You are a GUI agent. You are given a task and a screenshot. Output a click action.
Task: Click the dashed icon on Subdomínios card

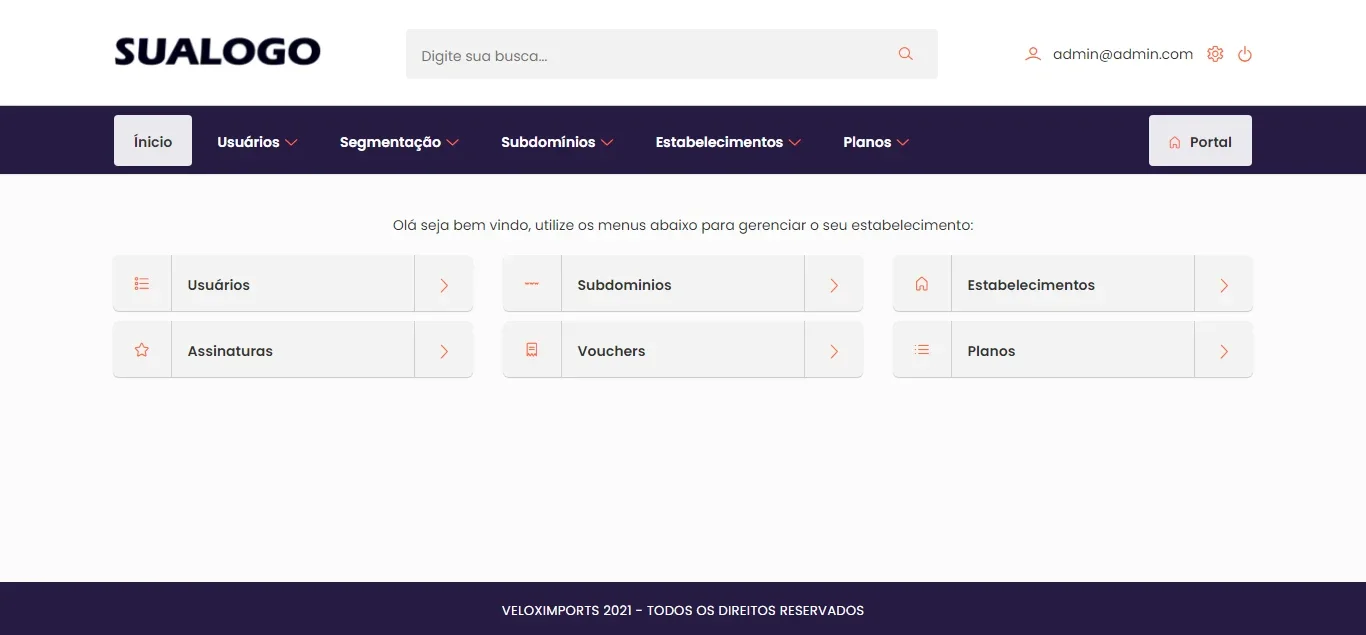[532, 284]
